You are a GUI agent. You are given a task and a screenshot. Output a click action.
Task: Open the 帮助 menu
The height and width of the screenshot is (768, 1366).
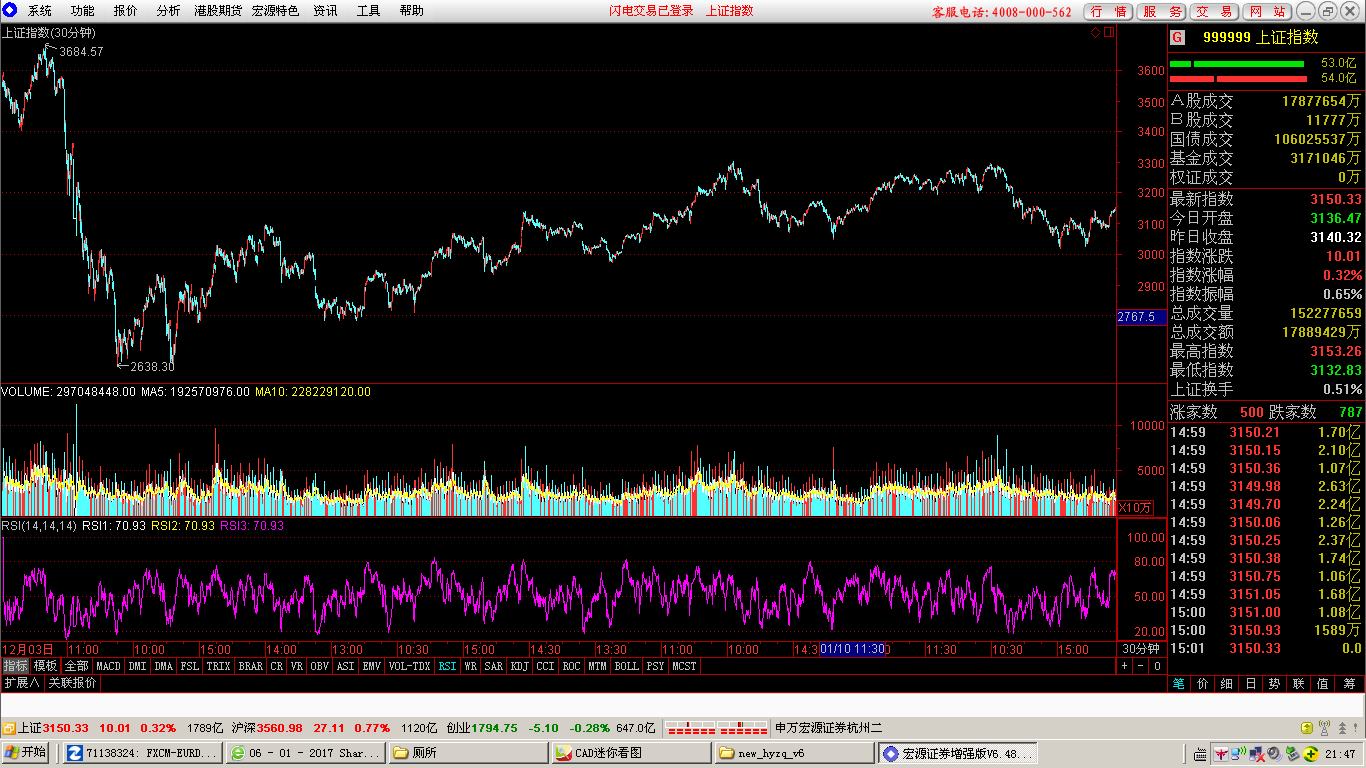[x=411, y=11]
